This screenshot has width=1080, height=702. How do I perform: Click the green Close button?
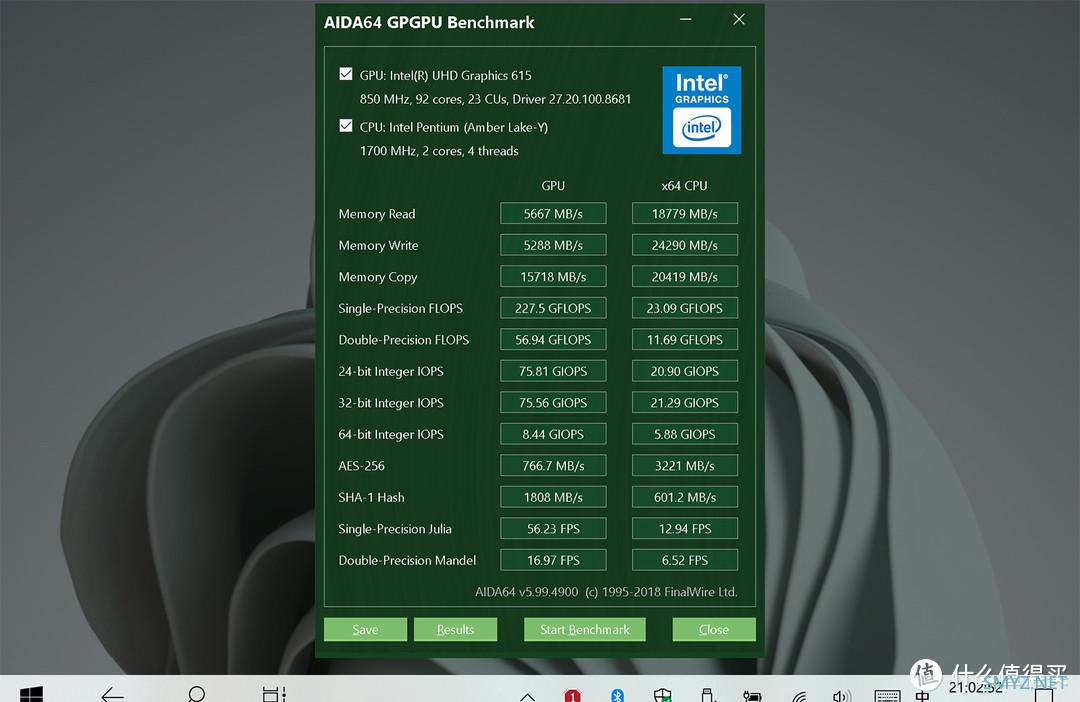point(714,629)
